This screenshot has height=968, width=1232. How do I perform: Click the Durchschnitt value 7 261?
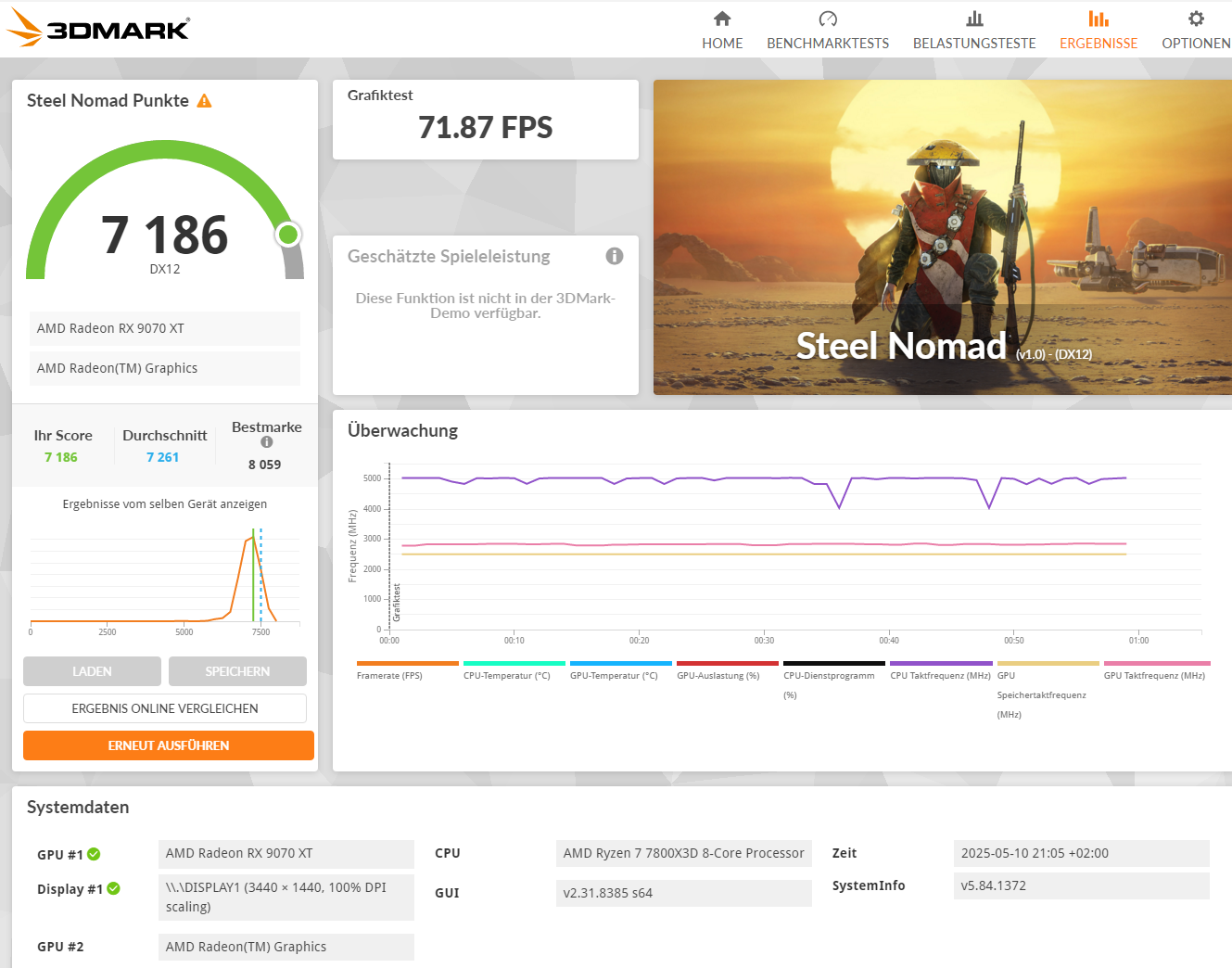coord(162,457)
